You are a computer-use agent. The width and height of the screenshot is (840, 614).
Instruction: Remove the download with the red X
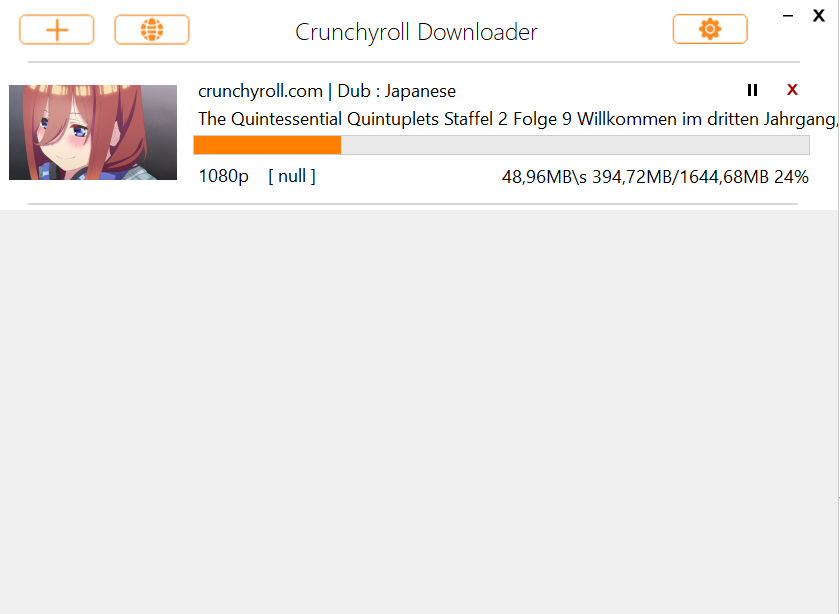(x=792, y=89)
